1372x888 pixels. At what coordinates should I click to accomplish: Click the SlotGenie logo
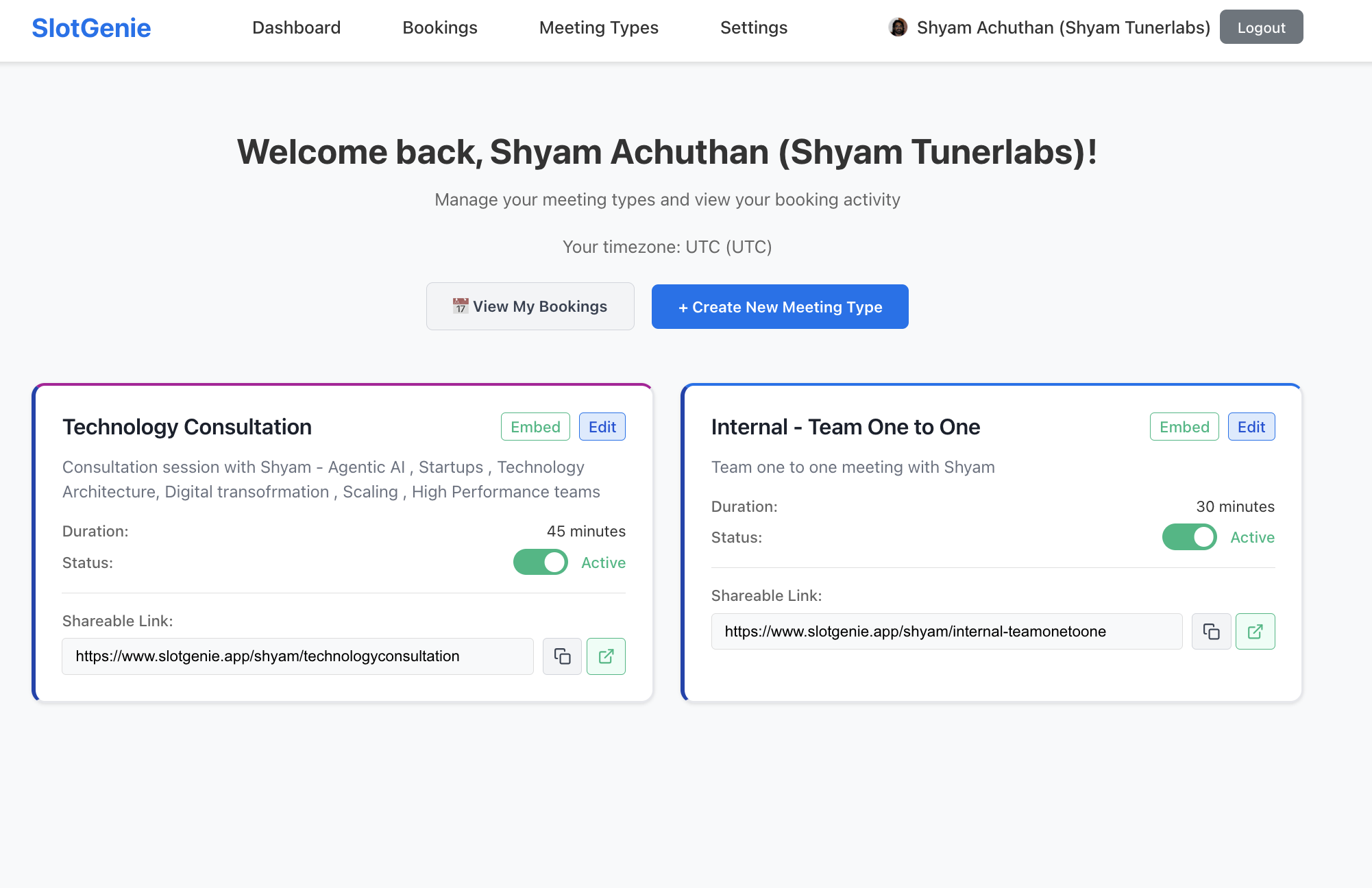coord(91,27)
